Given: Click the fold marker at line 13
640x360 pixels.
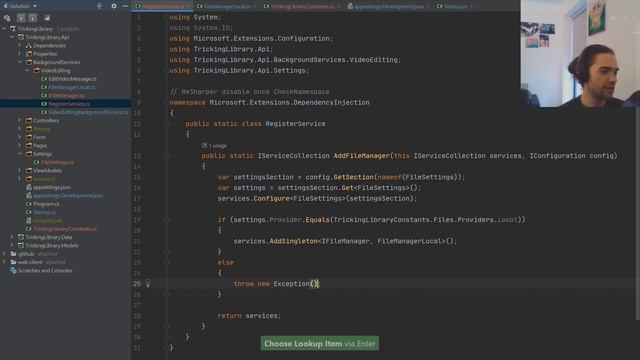Looking at the screenshot, I should click(167, 156).
